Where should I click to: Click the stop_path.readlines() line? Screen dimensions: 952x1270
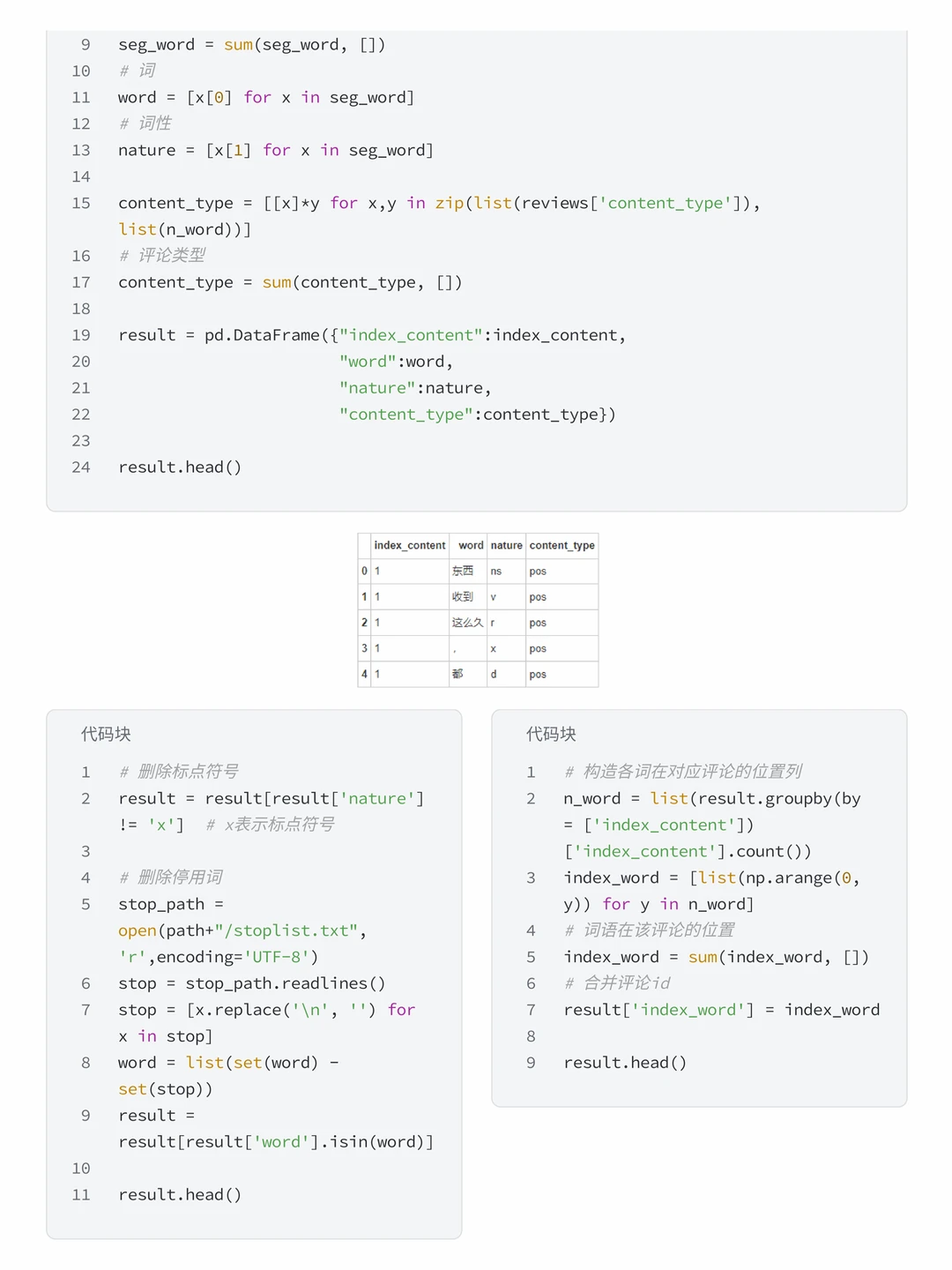coord(252,983)
